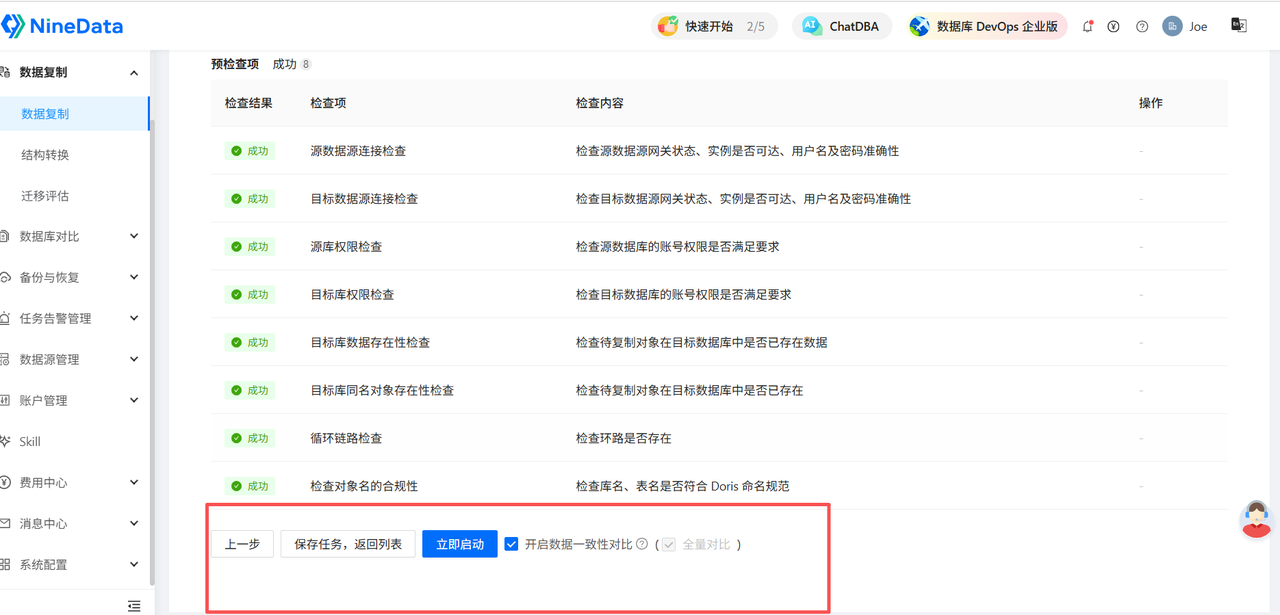Click the 目标数据源连接检查 row text
Image resolution: width=1280 pixels, height=615 pixels.
pos(364,199)
